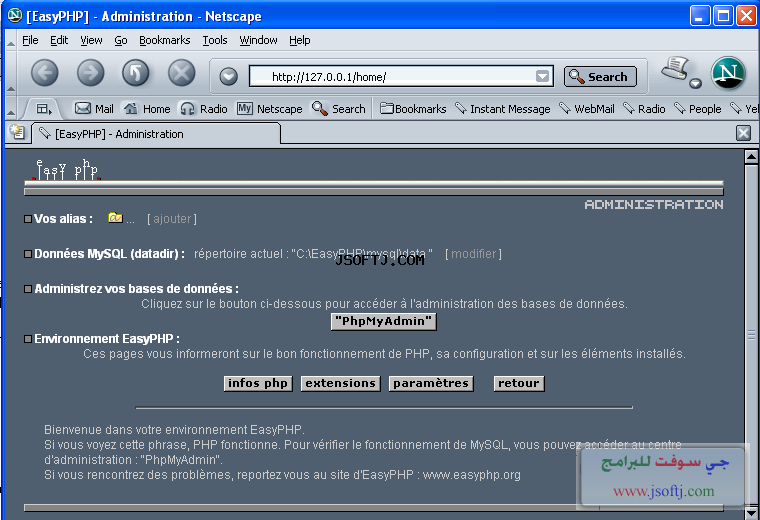Viewport: 760px width, 520px height.
Task: Open the Bookmarks menu
Action: [x=164, y=40]
